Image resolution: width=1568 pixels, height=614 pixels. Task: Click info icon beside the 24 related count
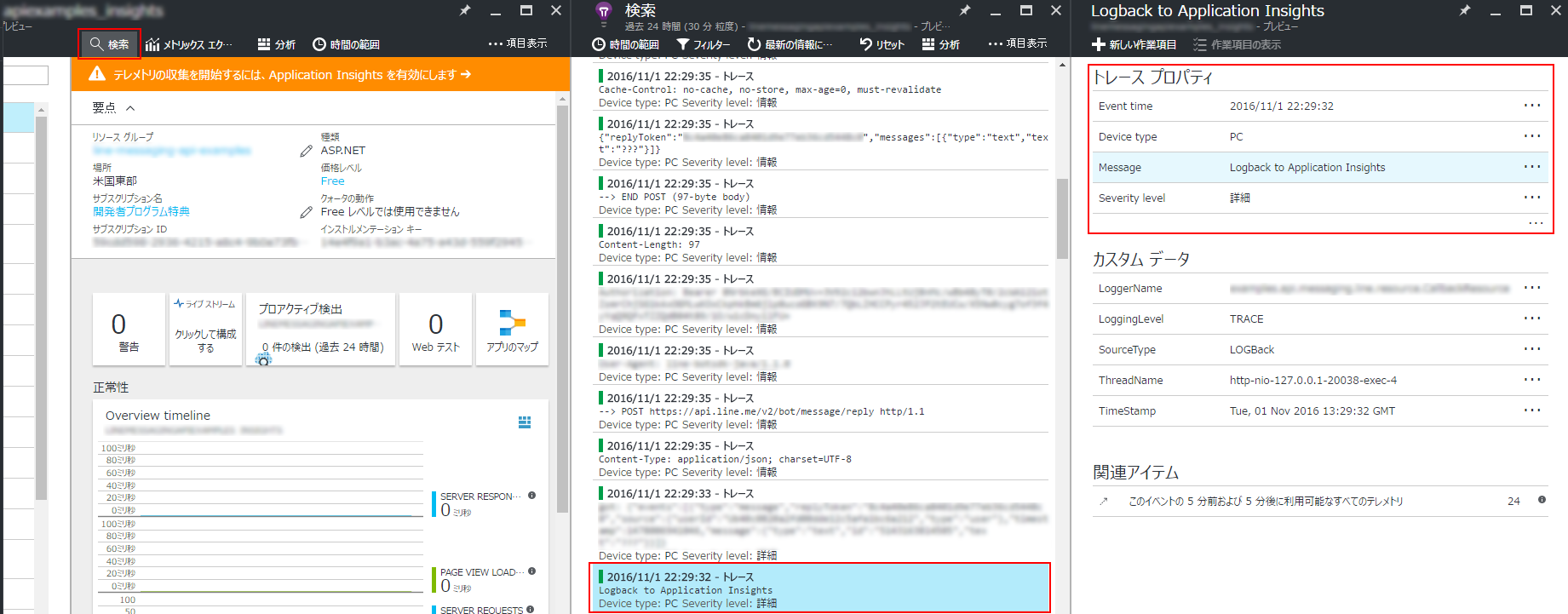1542,500
